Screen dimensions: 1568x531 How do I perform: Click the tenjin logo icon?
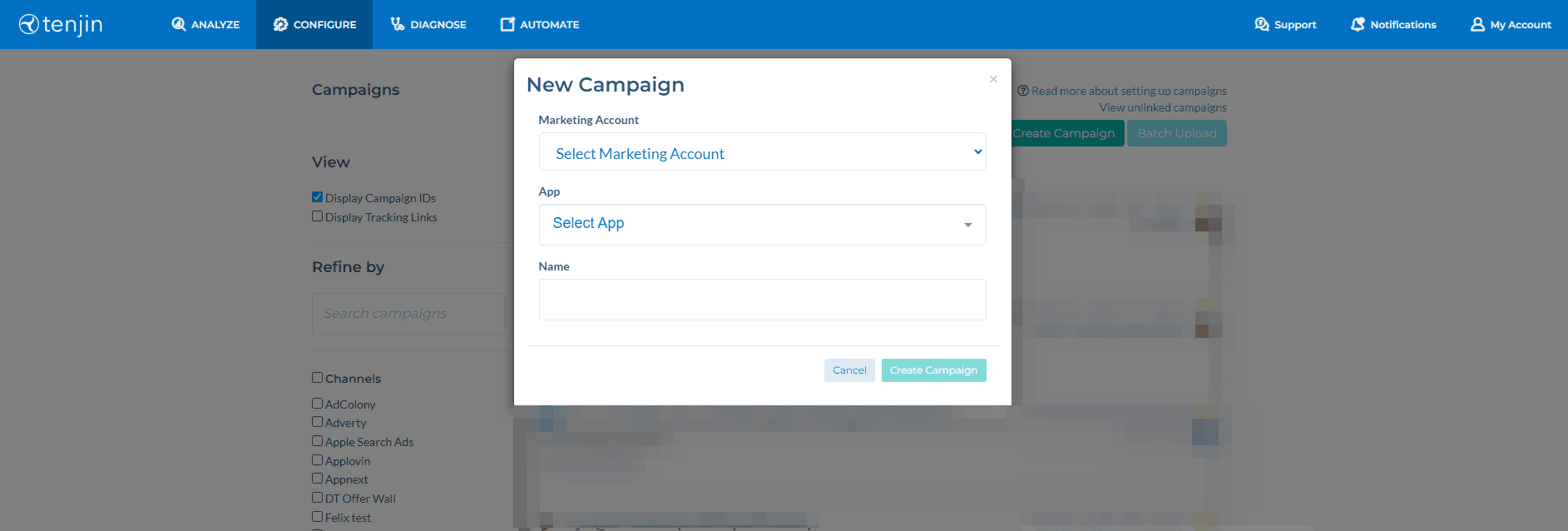29,24
